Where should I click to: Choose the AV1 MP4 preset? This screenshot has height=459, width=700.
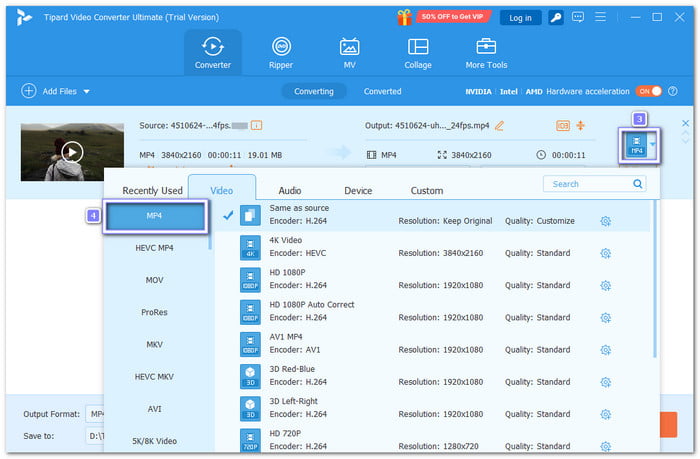432,343
